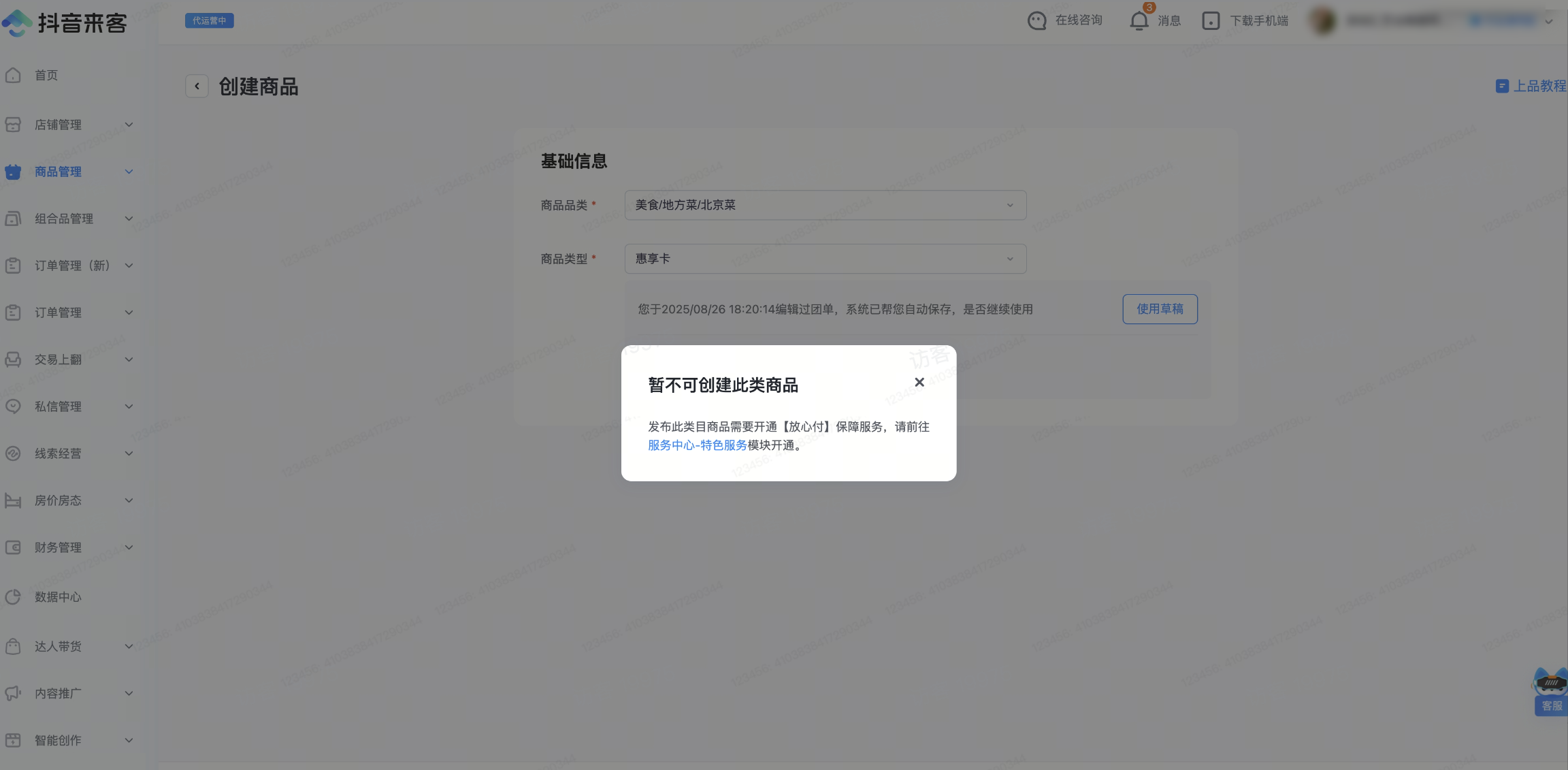Open the 商品品类 dropdown
The height and width of the screenshot is (770, 1568).
pyautogui.click(x=825, y=205)
